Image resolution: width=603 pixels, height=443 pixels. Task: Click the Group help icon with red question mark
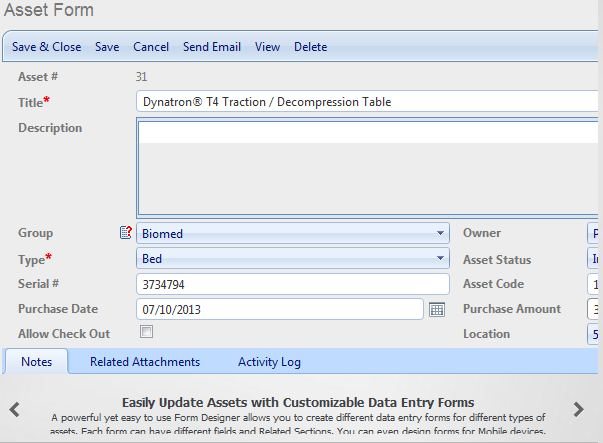point(126,232)
